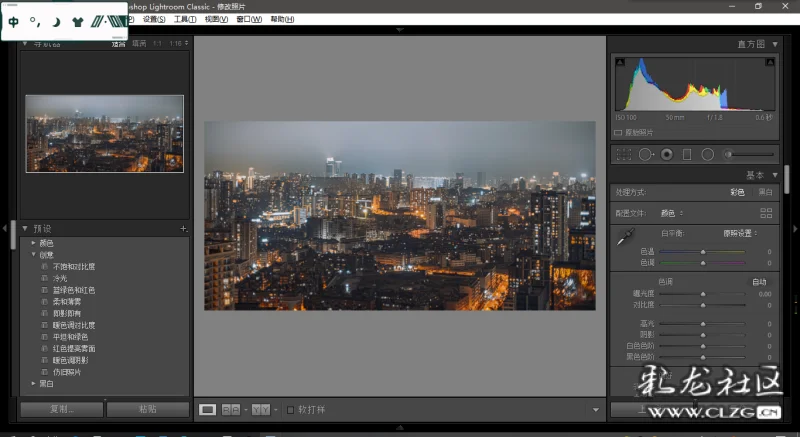
Task: Open the 帮助(H) menu
Action: (282, 19)
